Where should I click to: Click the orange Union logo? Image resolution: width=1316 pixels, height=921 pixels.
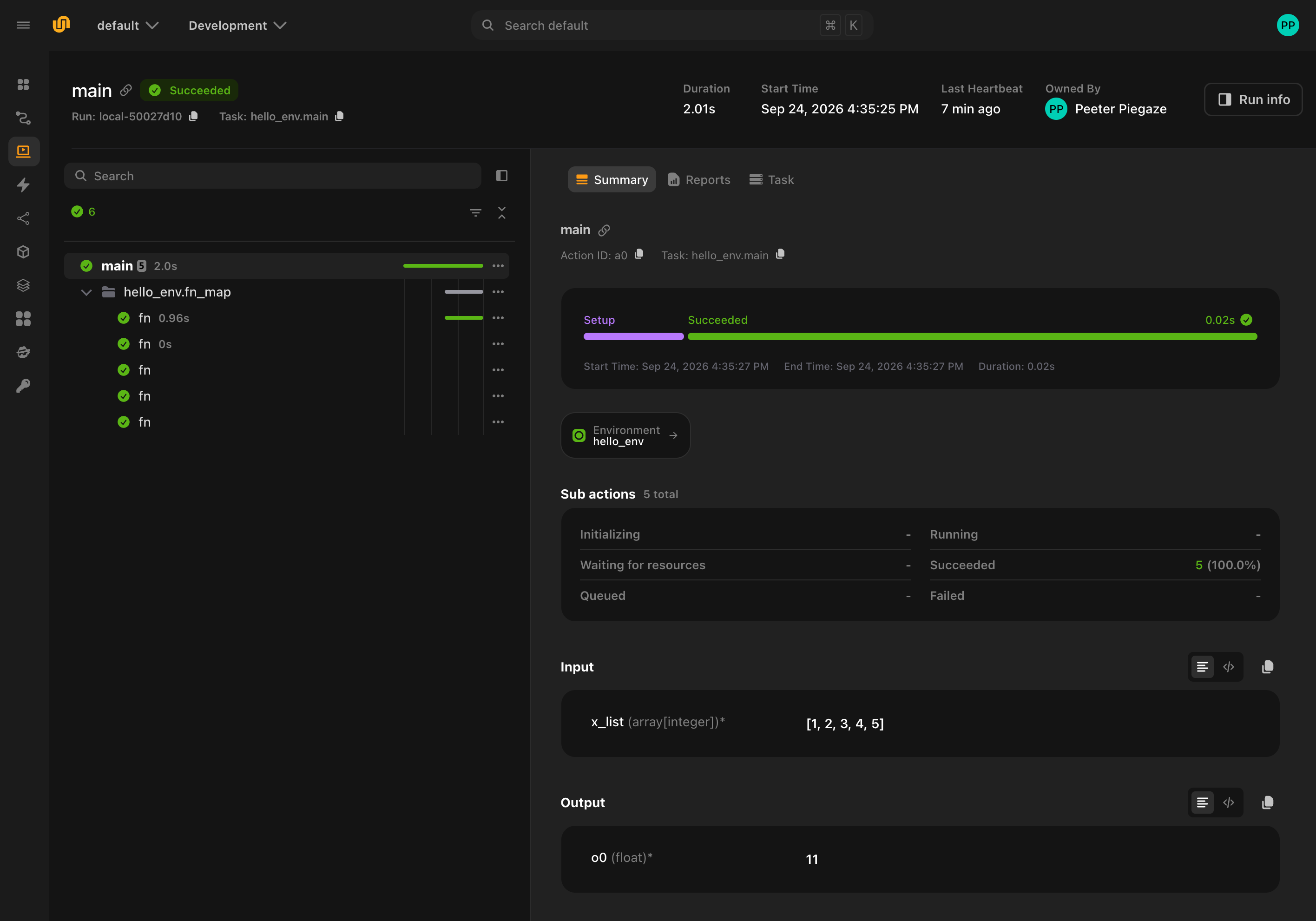tap(61, 25)
